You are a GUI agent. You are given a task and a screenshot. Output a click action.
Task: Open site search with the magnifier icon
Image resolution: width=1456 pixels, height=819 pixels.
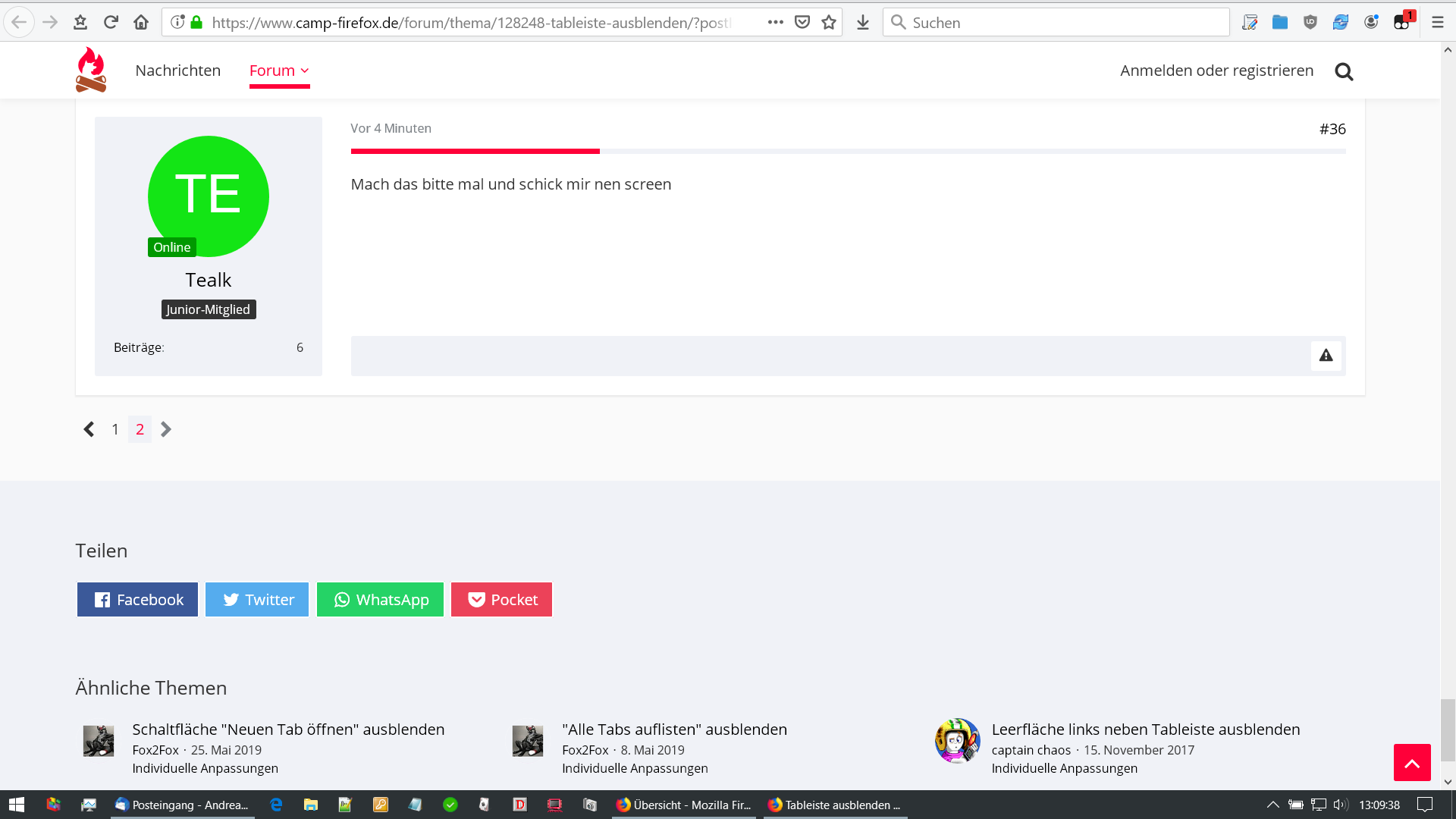click(1344, 71)
